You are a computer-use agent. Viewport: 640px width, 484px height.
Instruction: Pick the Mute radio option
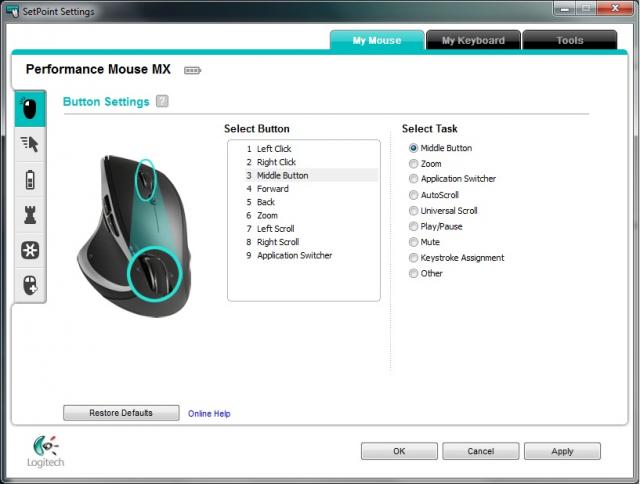click(413, 242)
